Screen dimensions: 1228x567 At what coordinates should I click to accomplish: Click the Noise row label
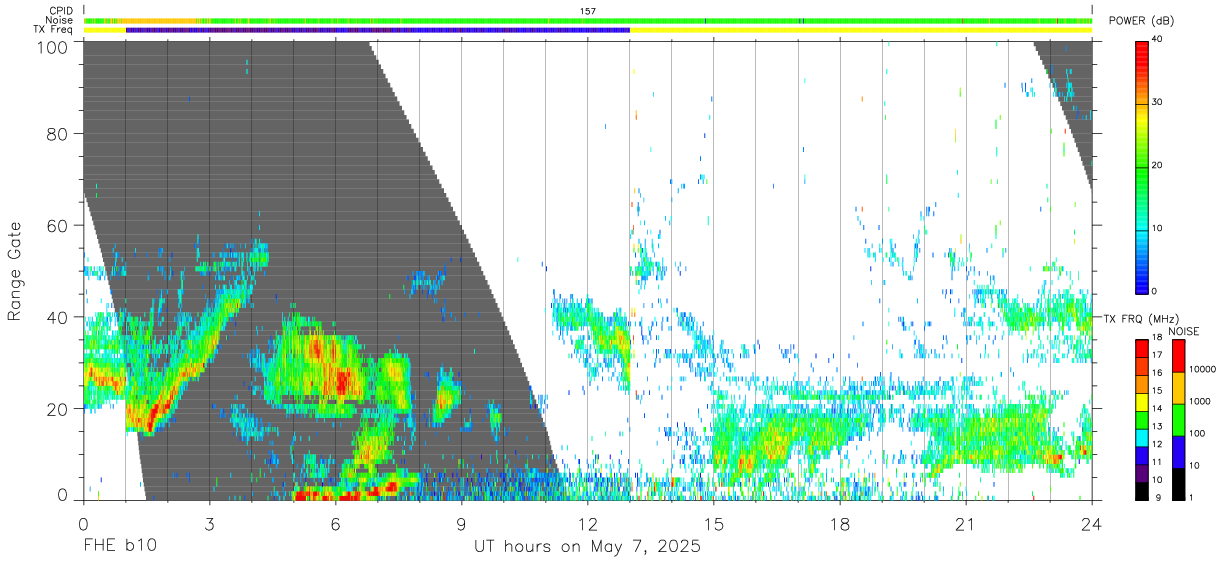59,20
